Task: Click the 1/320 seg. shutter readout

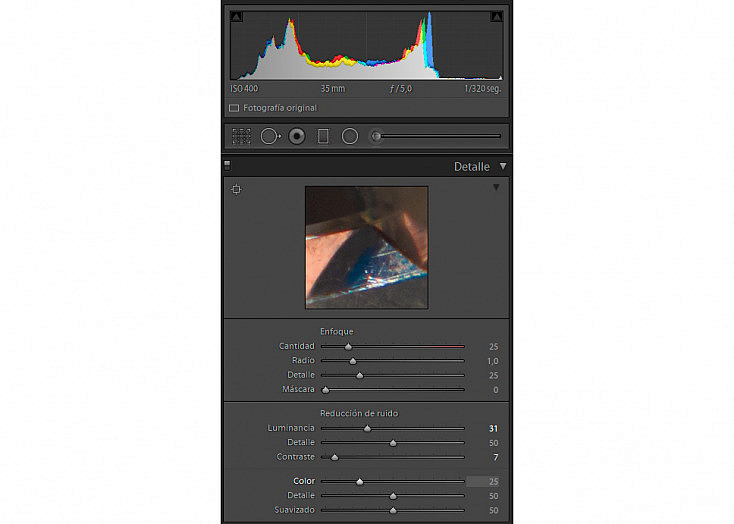Action: [483, 89]
